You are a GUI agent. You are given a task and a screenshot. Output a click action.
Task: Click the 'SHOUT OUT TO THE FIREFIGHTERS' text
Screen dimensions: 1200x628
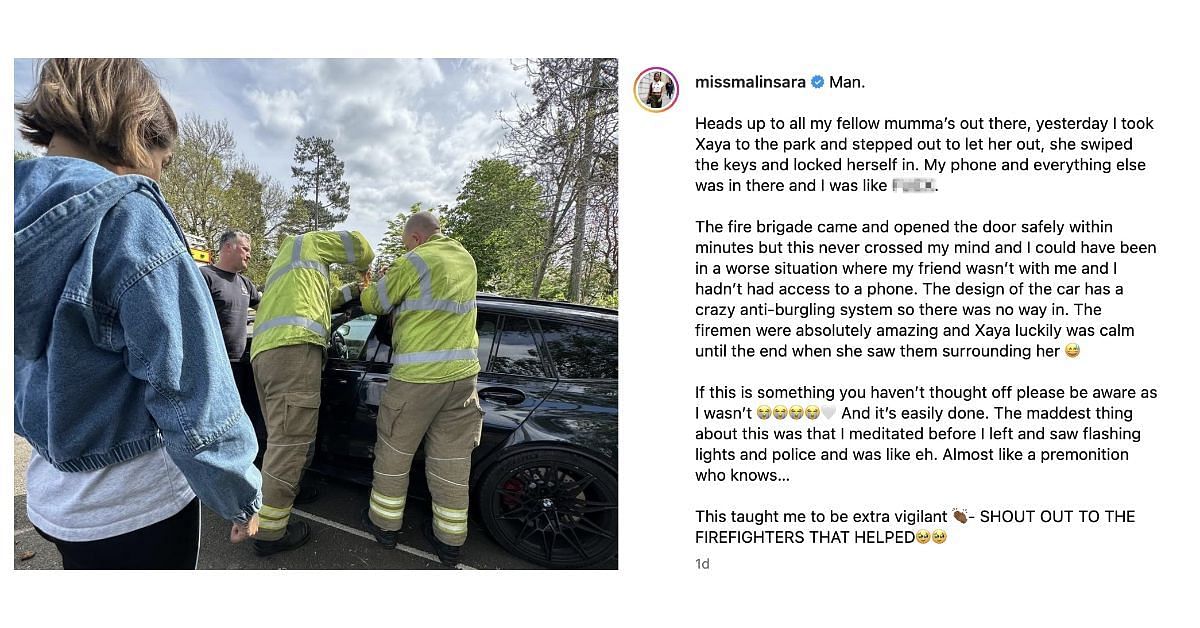pos(915,527)
